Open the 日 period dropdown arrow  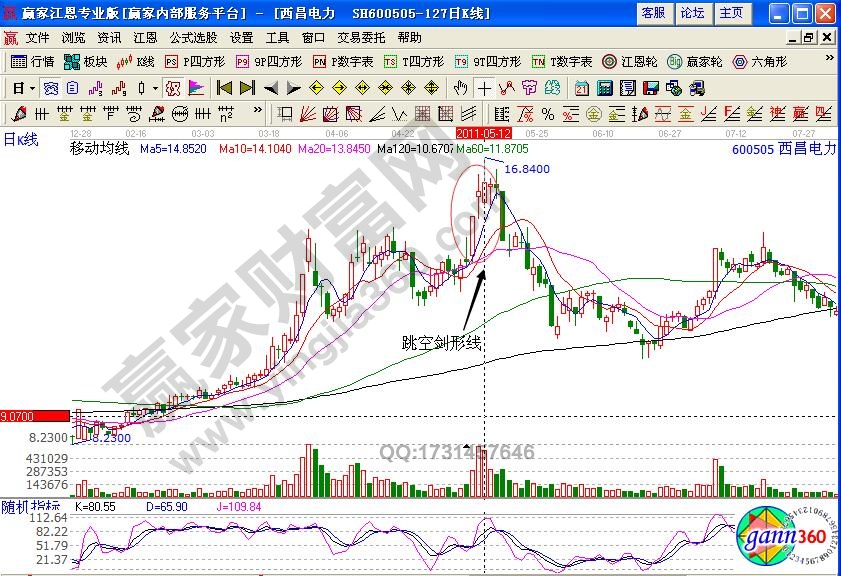pyautogui.click(x=33, y=88)
